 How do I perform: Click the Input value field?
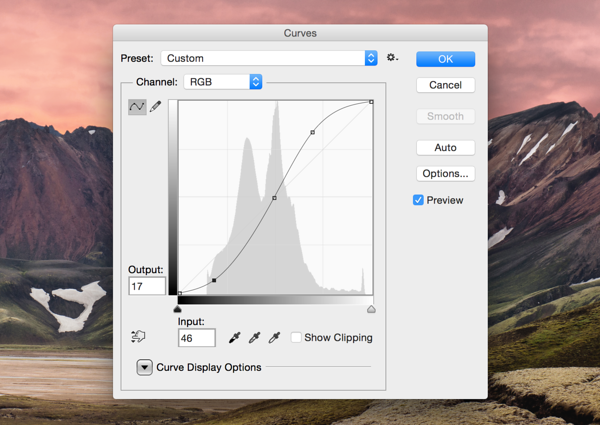click(197, 338)
